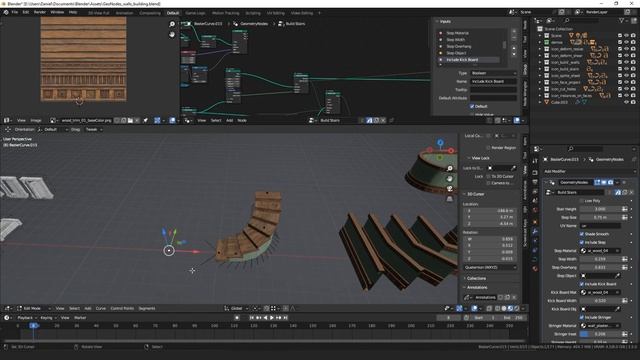Click the pin icon in image editor header
This screenshot has width=640, height=360.
[x=145, y=120]
